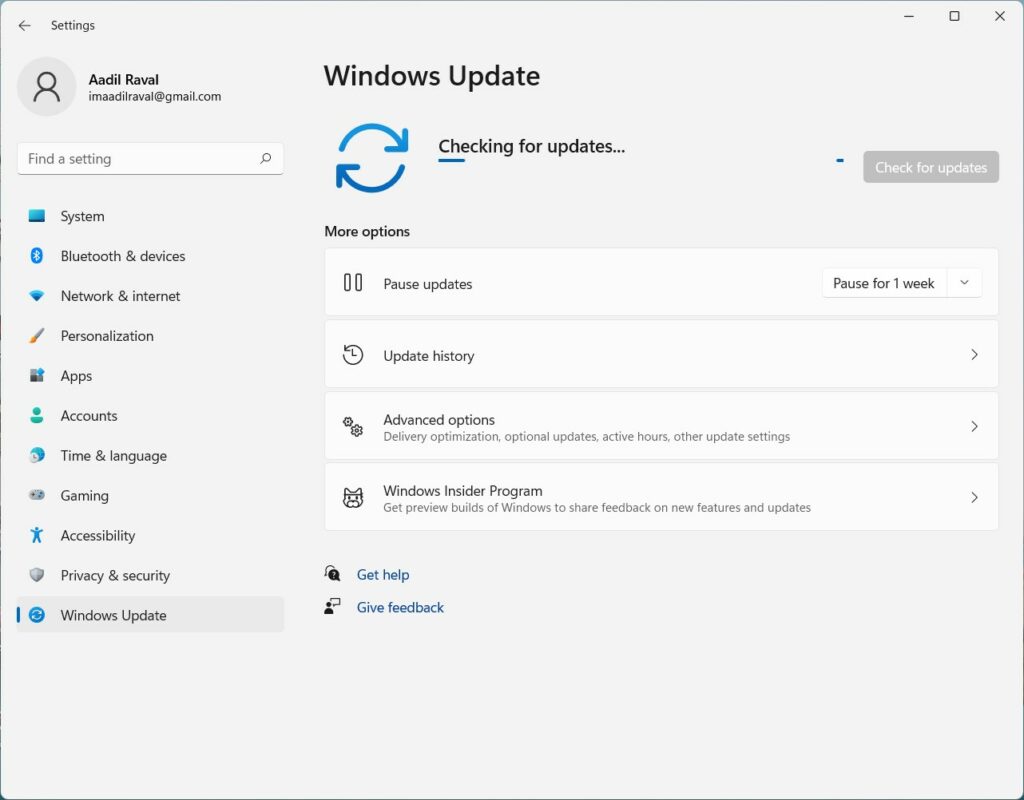
Task: Expand Advanced options with its chevron
Action: 974,426
